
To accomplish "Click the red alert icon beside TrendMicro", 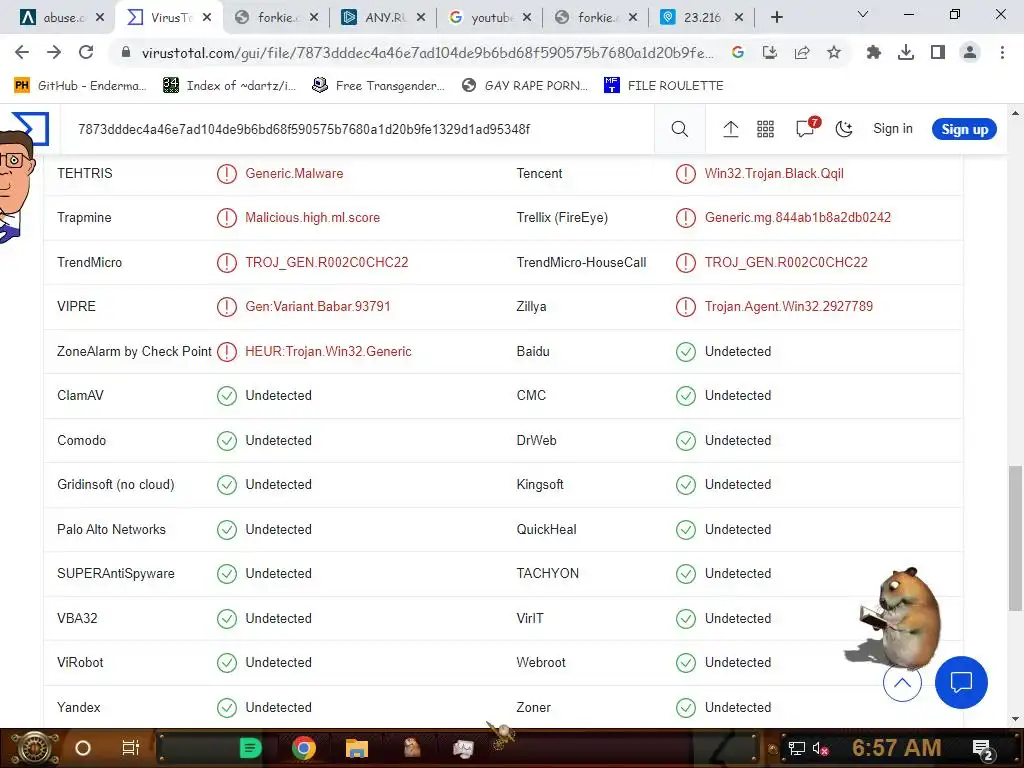I will point(227,263).
